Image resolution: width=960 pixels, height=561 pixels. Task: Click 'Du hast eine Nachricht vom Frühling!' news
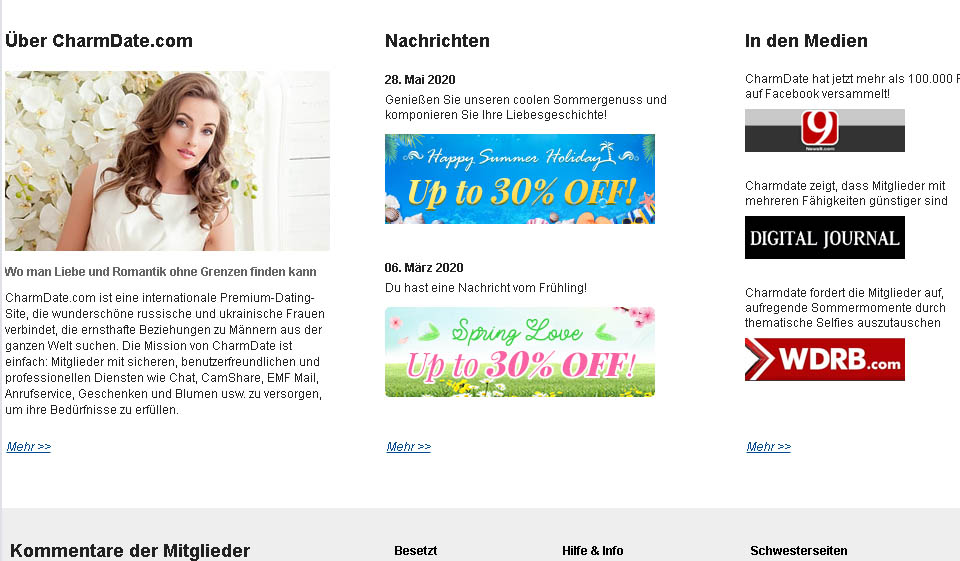486,288
